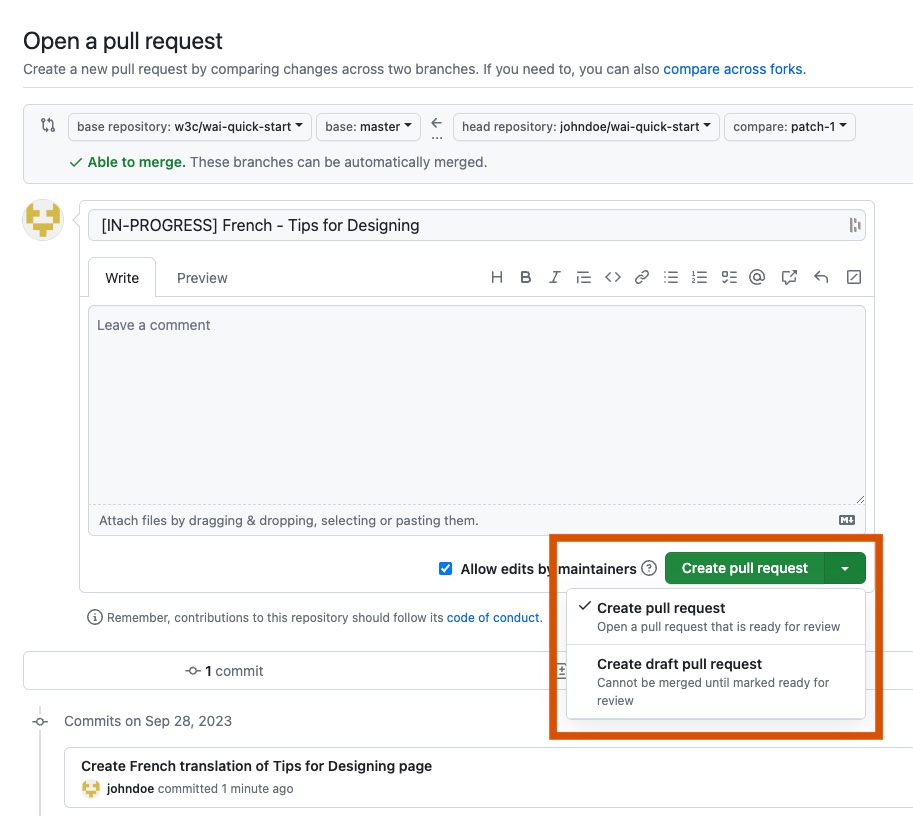913x825 pixels.
Task: Mention a user with the @ icon
Action: (x=757, y=277)
